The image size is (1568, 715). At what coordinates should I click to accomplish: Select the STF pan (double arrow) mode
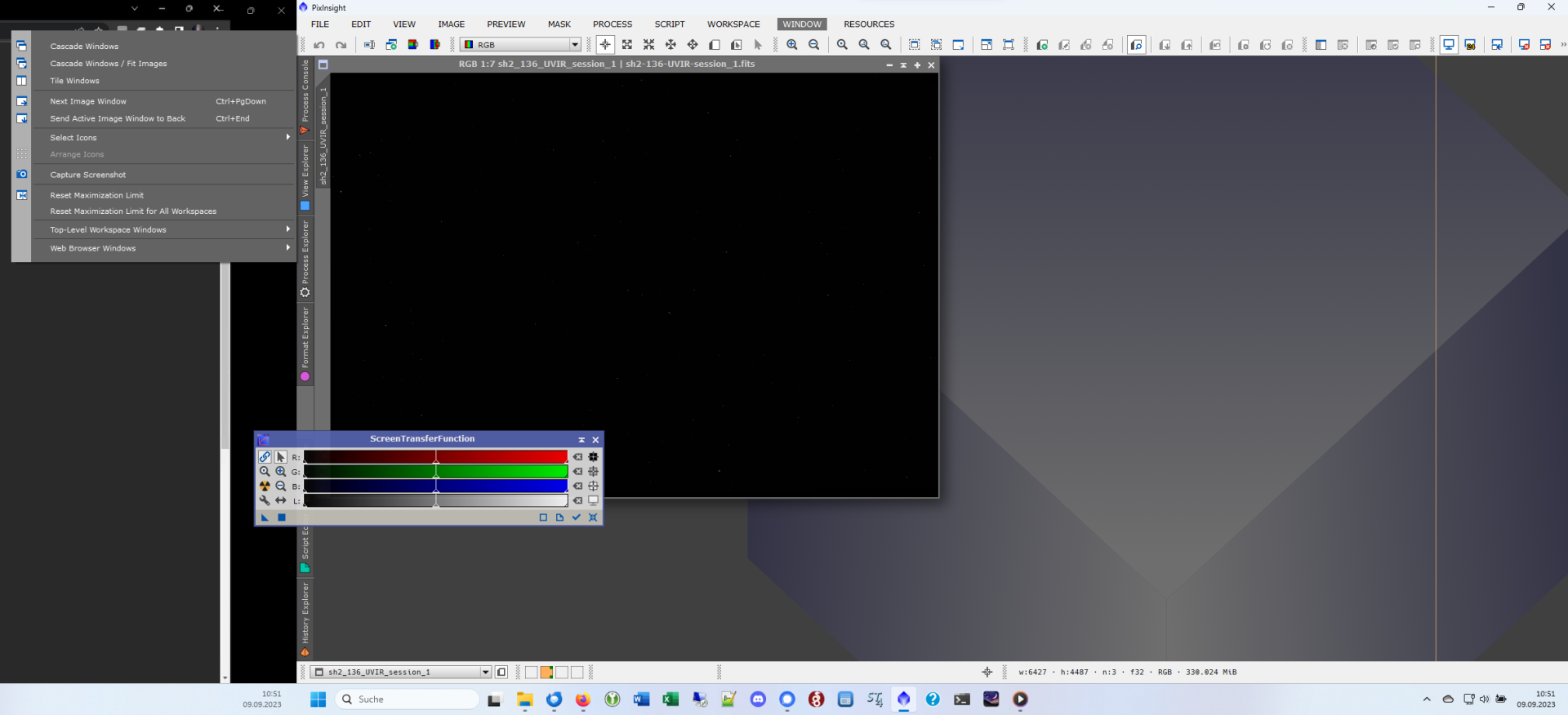pos(281,500)
